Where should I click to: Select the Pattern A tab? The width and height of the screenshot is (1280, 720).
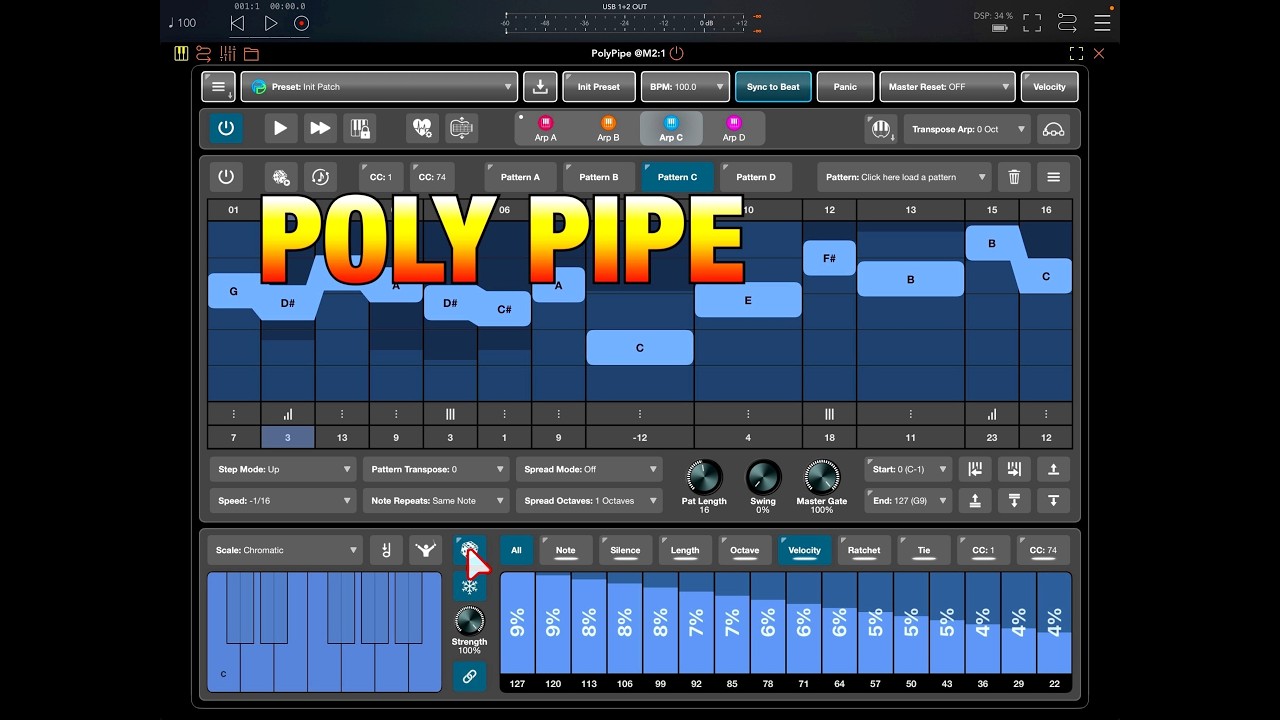tap(520, 177)
